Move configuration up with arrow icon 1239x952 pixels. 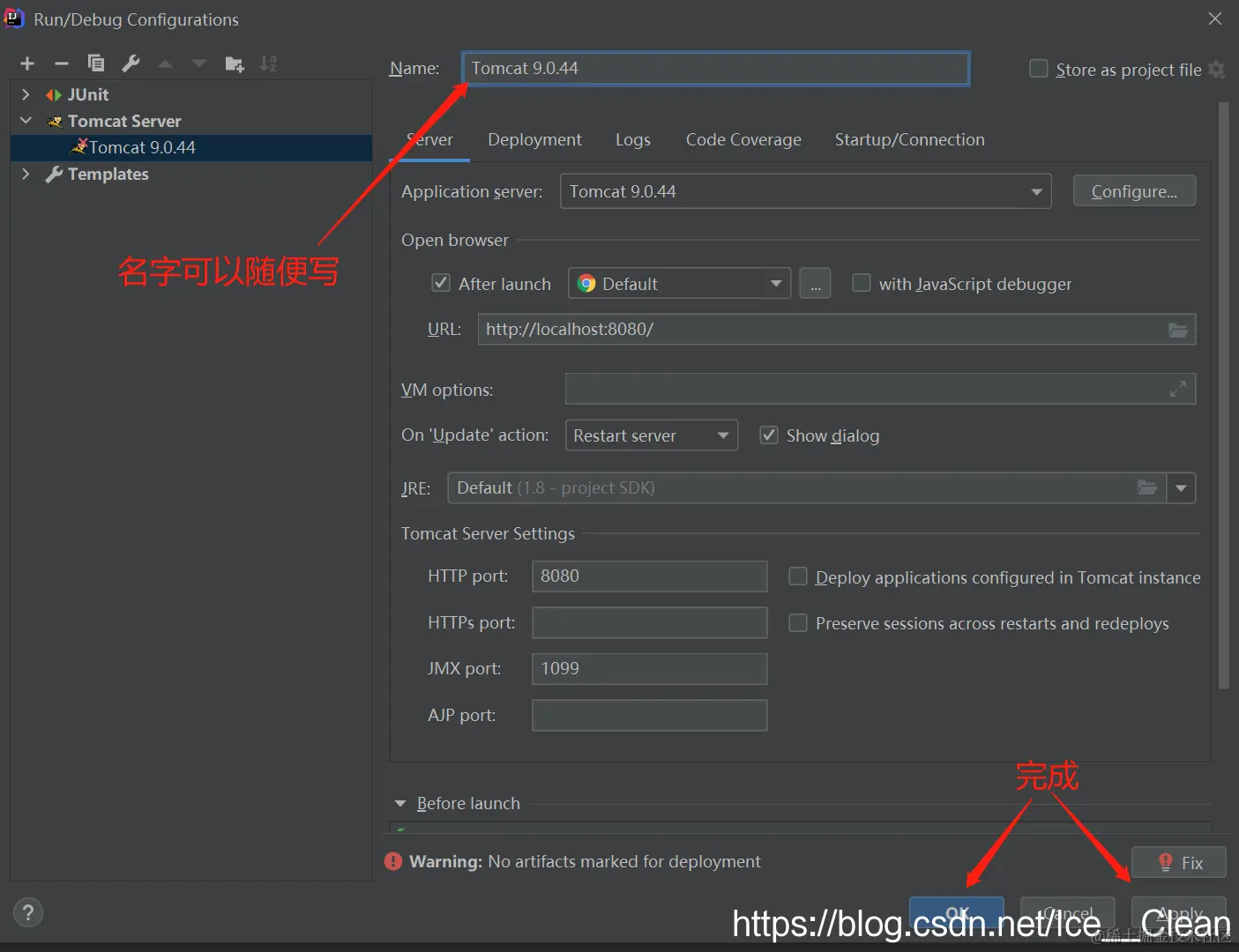point(165,63)
